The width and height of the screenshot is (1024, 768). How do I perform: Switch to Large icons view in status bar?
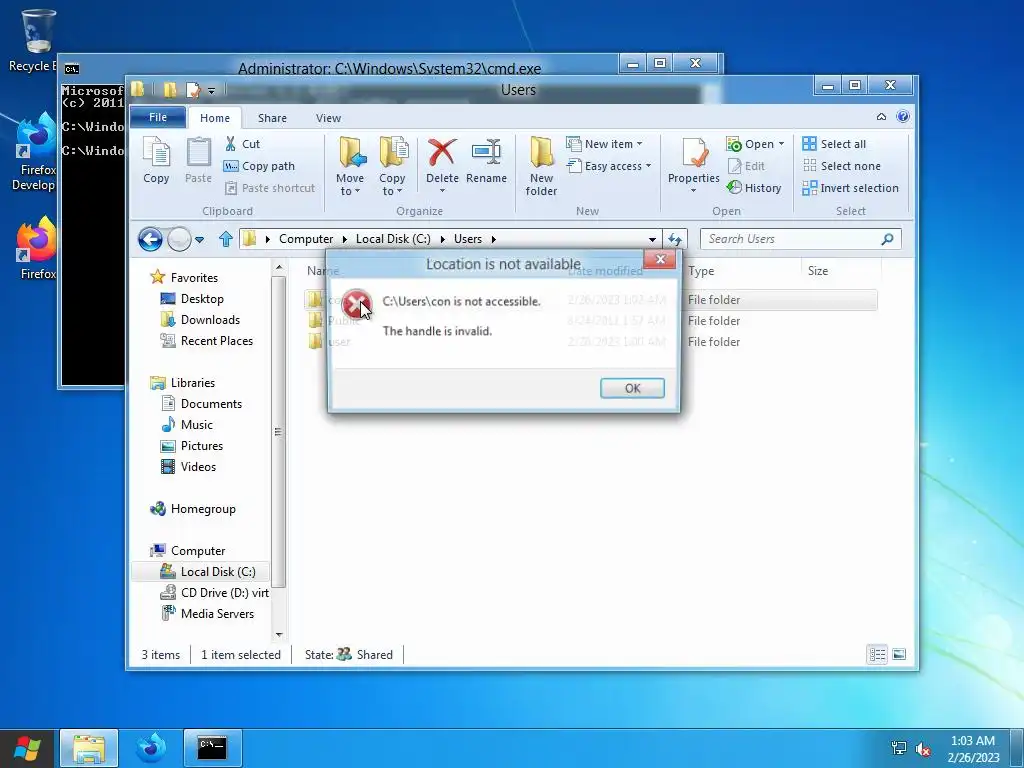click(899, 654)
